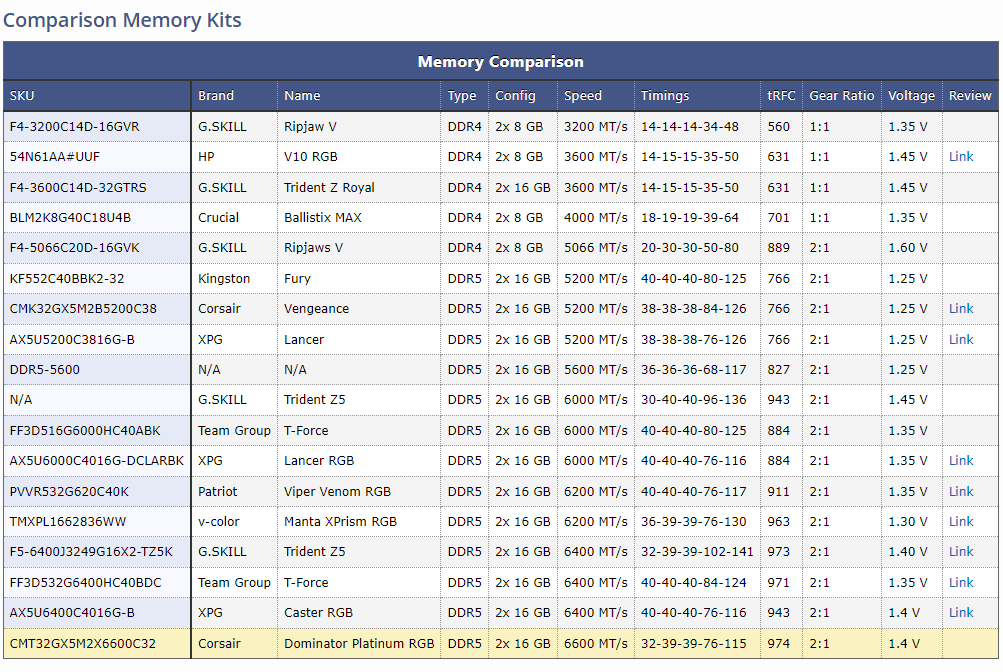Select SKU BLM2K8G40C18U4B
Image resolution: width=1003 pixels, height=672 pixels.
pos(70,218)
